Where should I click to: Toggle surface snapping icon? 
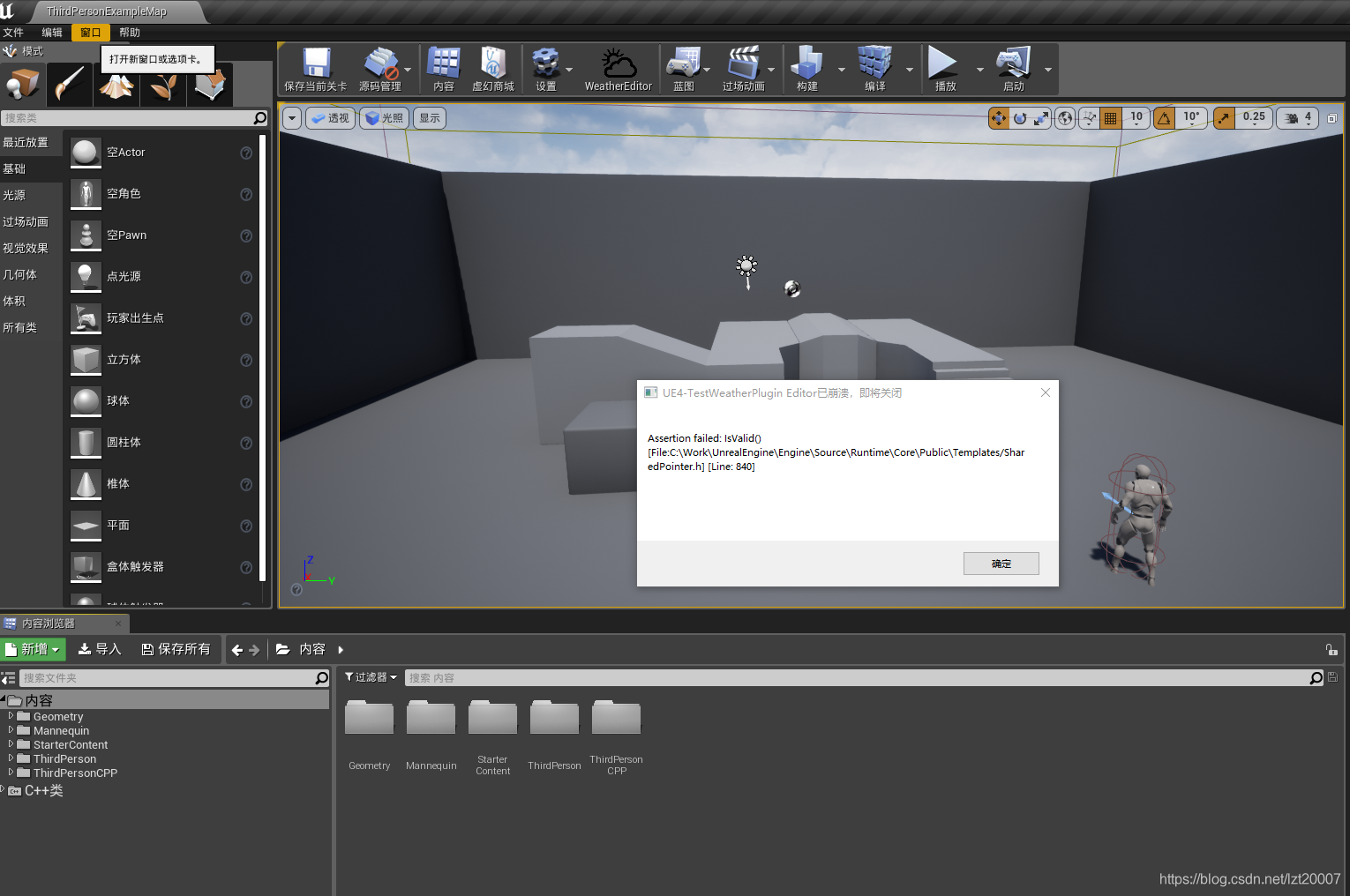coord(1090,118)
